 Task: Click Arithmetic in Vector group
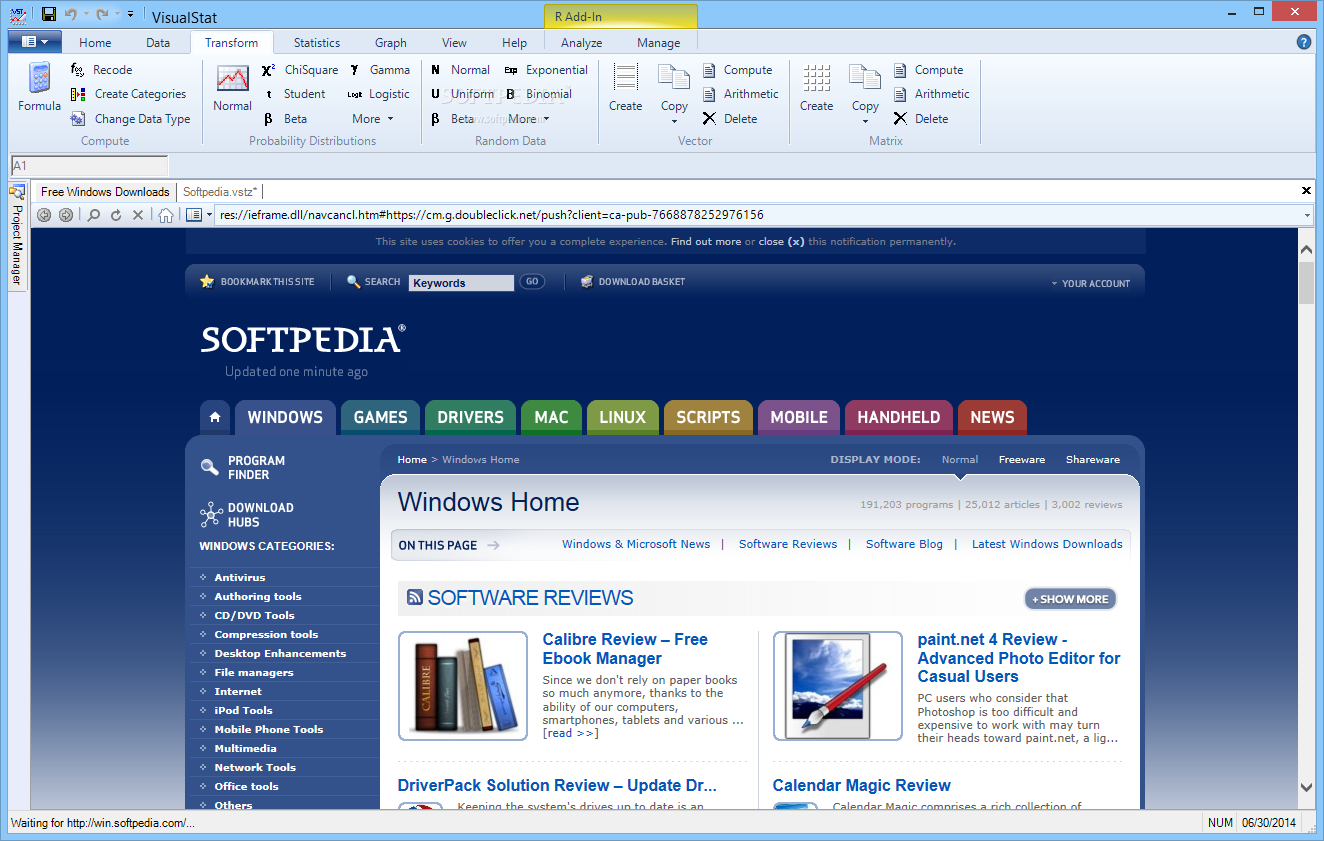[741, 94]
